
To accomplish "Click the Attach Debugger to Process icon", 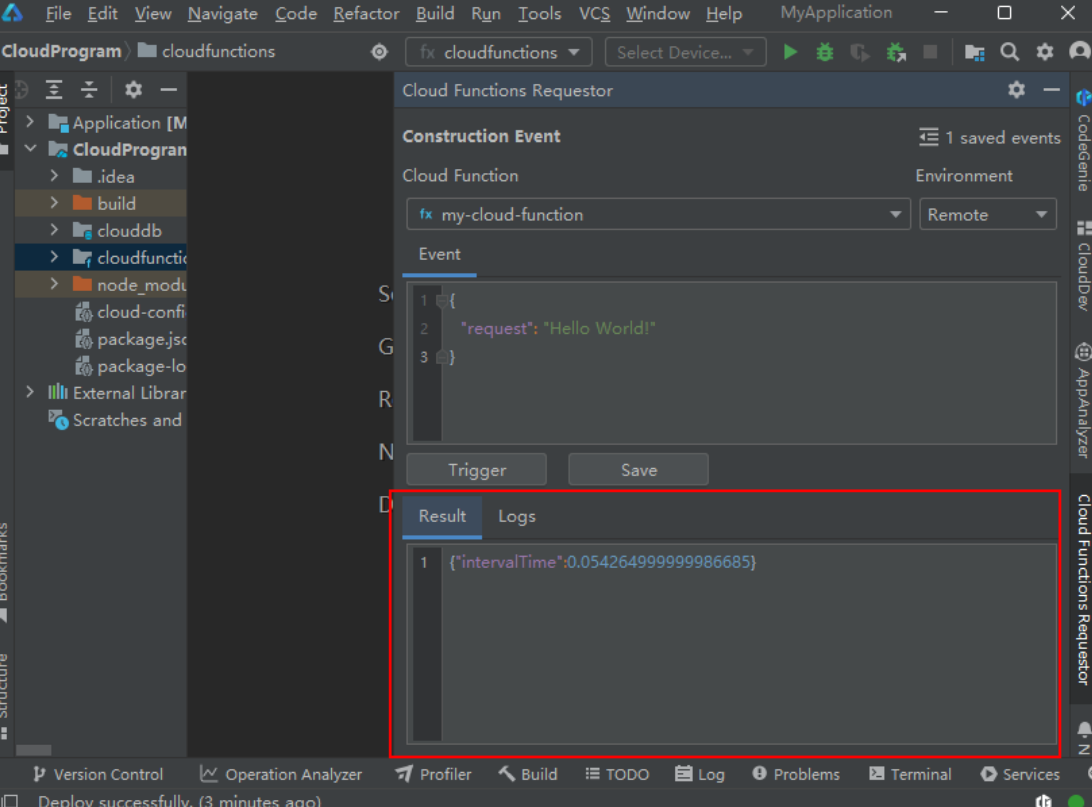I will pyautogui.click(x=896, y=52).
